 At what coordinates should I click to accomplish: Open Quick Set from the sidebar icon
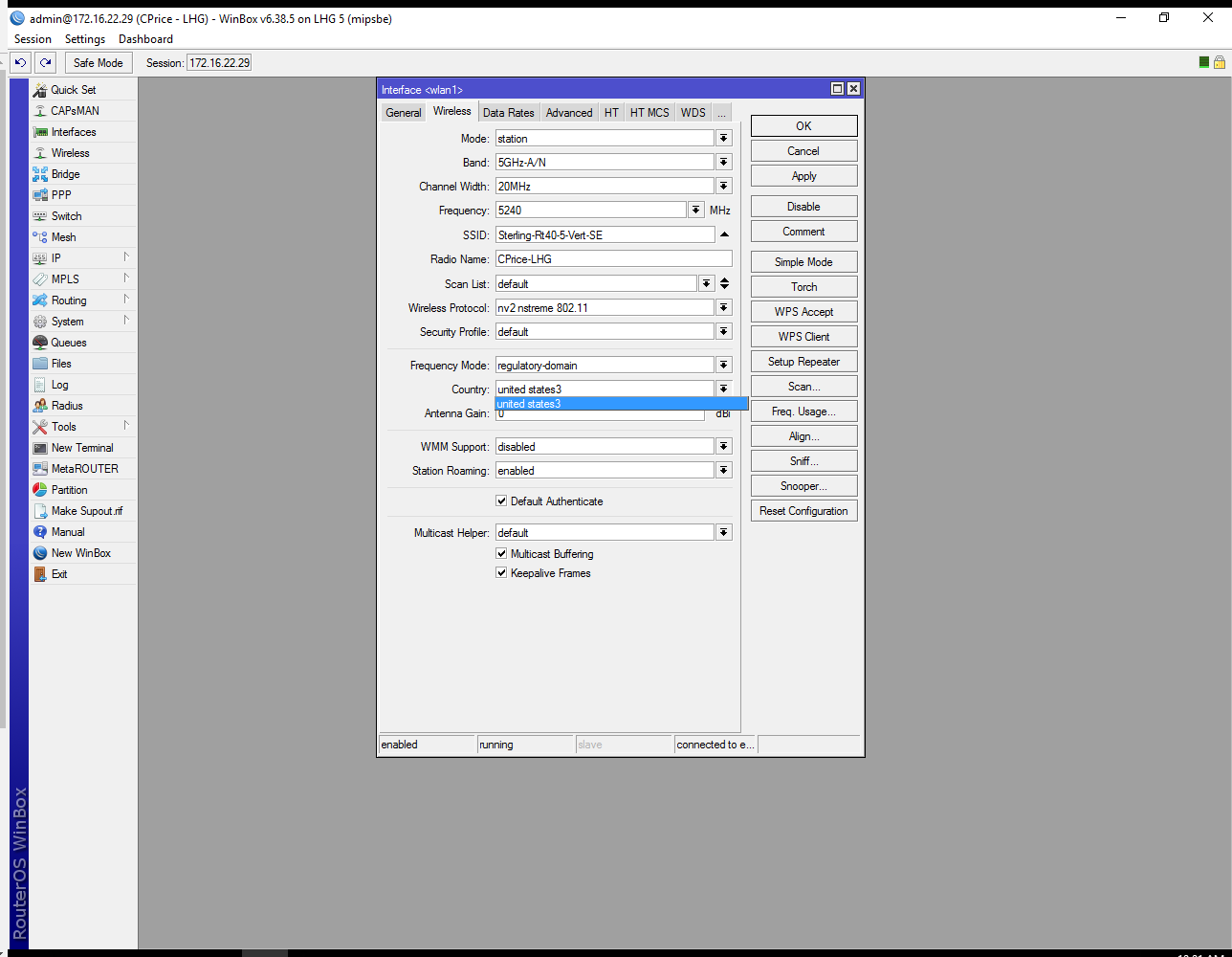(x=40, y=90)
